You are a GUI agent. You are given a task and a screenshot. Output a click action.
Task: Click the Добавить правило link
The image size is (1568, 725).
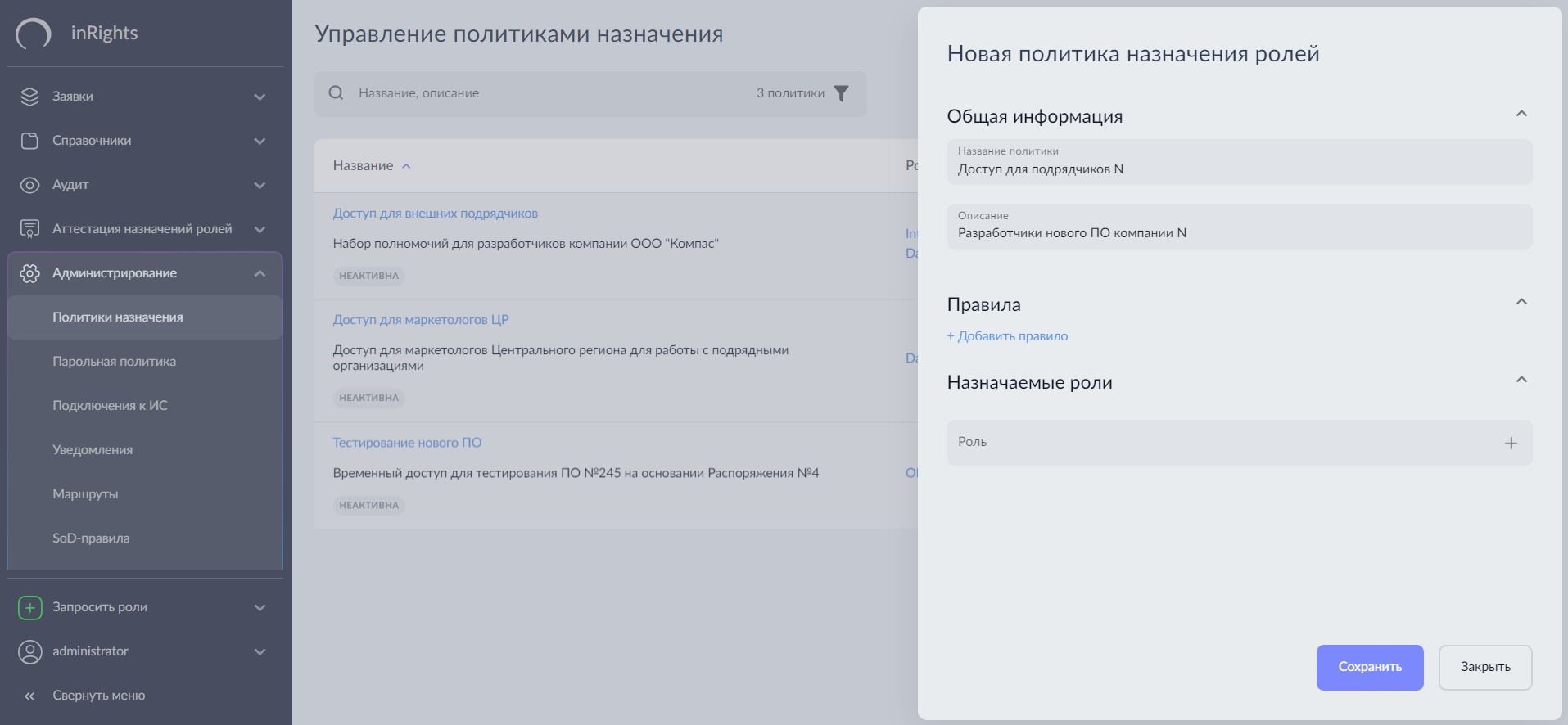click(1007, 336)
